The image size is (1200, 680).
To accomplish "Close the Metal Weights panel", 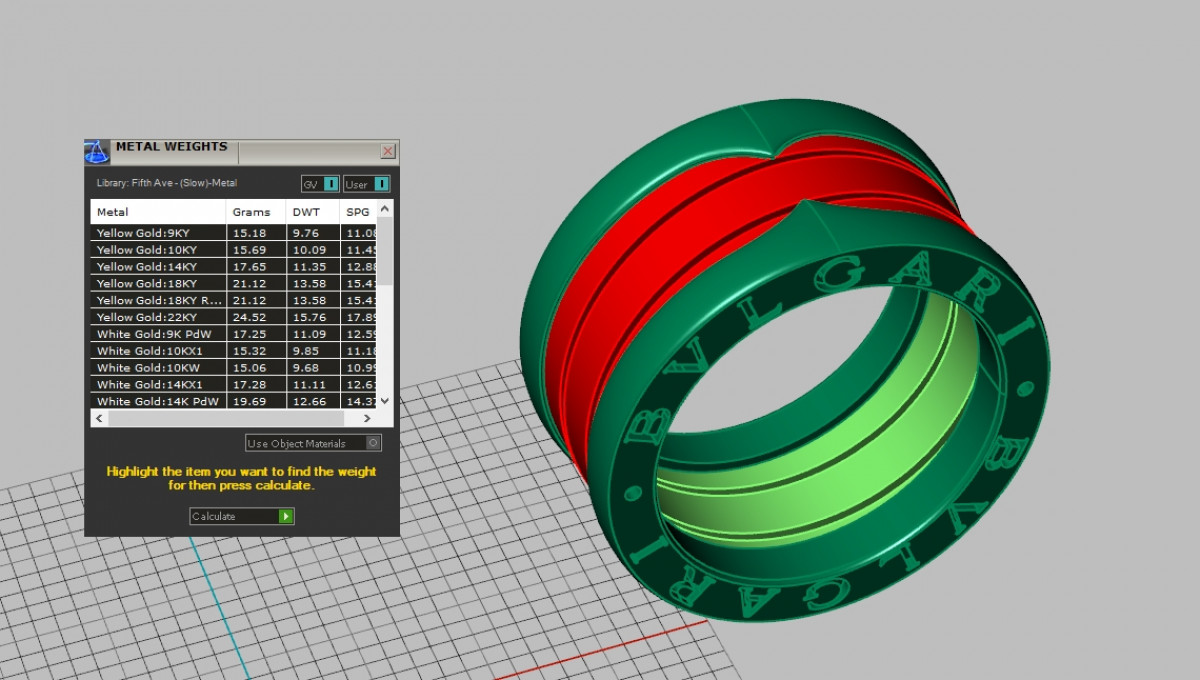I will tap(388, 152).
